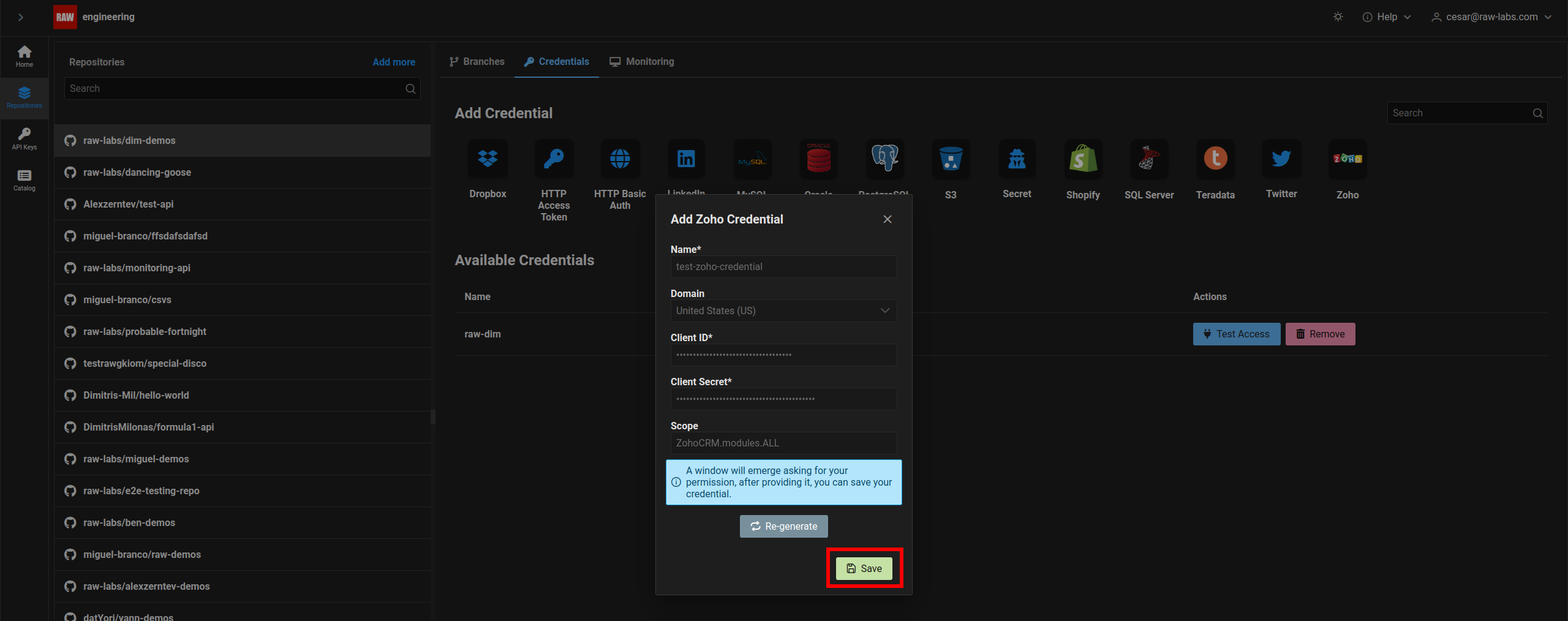Expand the collapsed sidebar chevron
Image resolution: width=1568 pixels, height=621 pixels.
21,17
